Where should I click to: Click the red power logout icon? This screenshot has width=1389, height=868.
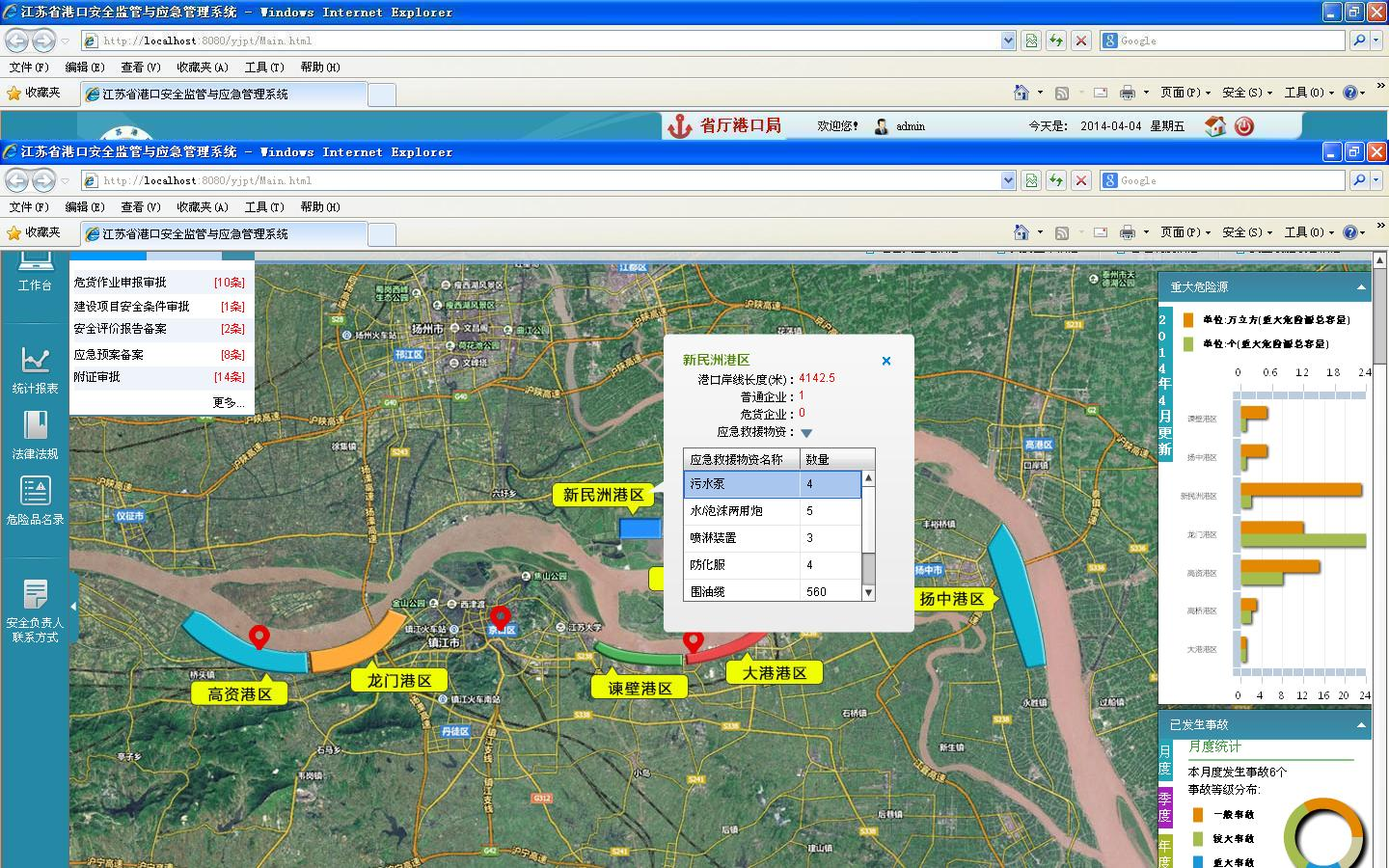click(x=1244, y=126)
